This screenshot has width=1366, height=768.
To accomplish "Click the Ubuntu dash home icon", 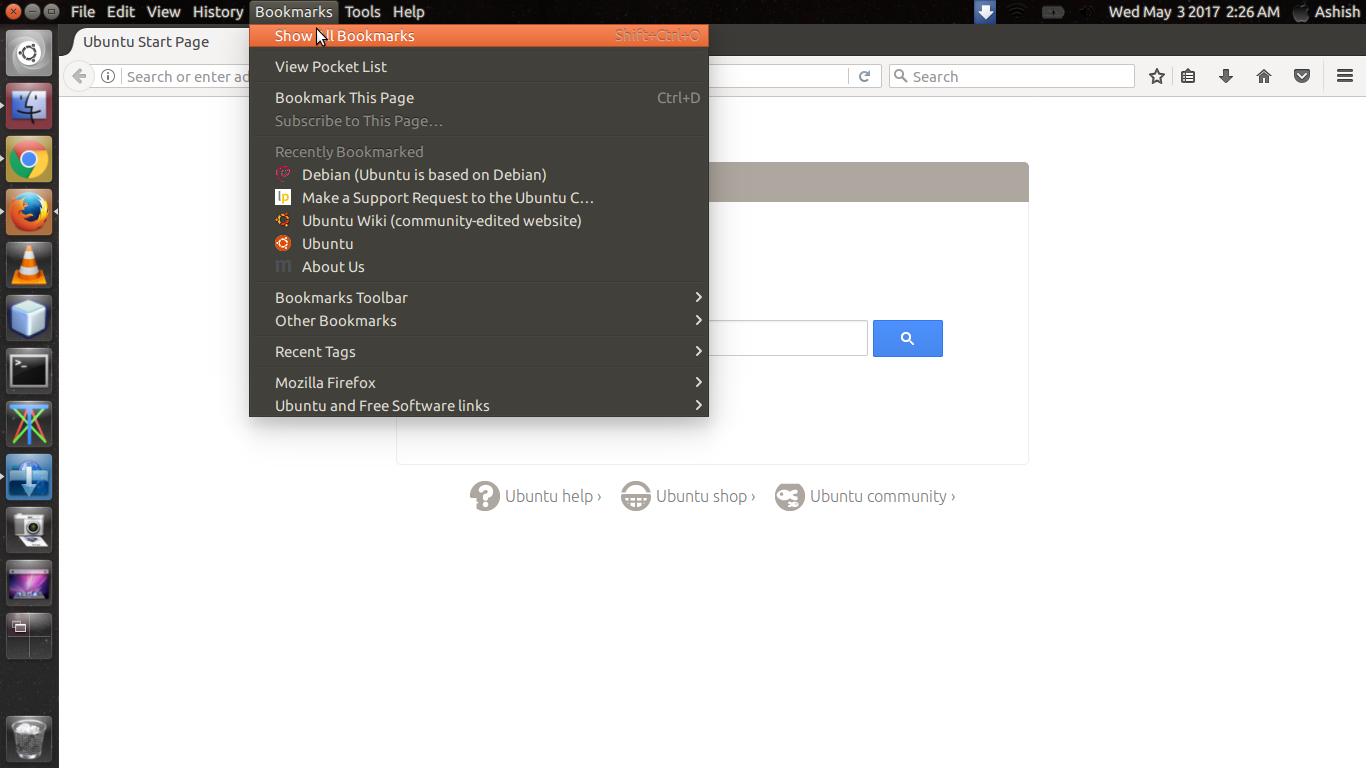I will [29, 53].
